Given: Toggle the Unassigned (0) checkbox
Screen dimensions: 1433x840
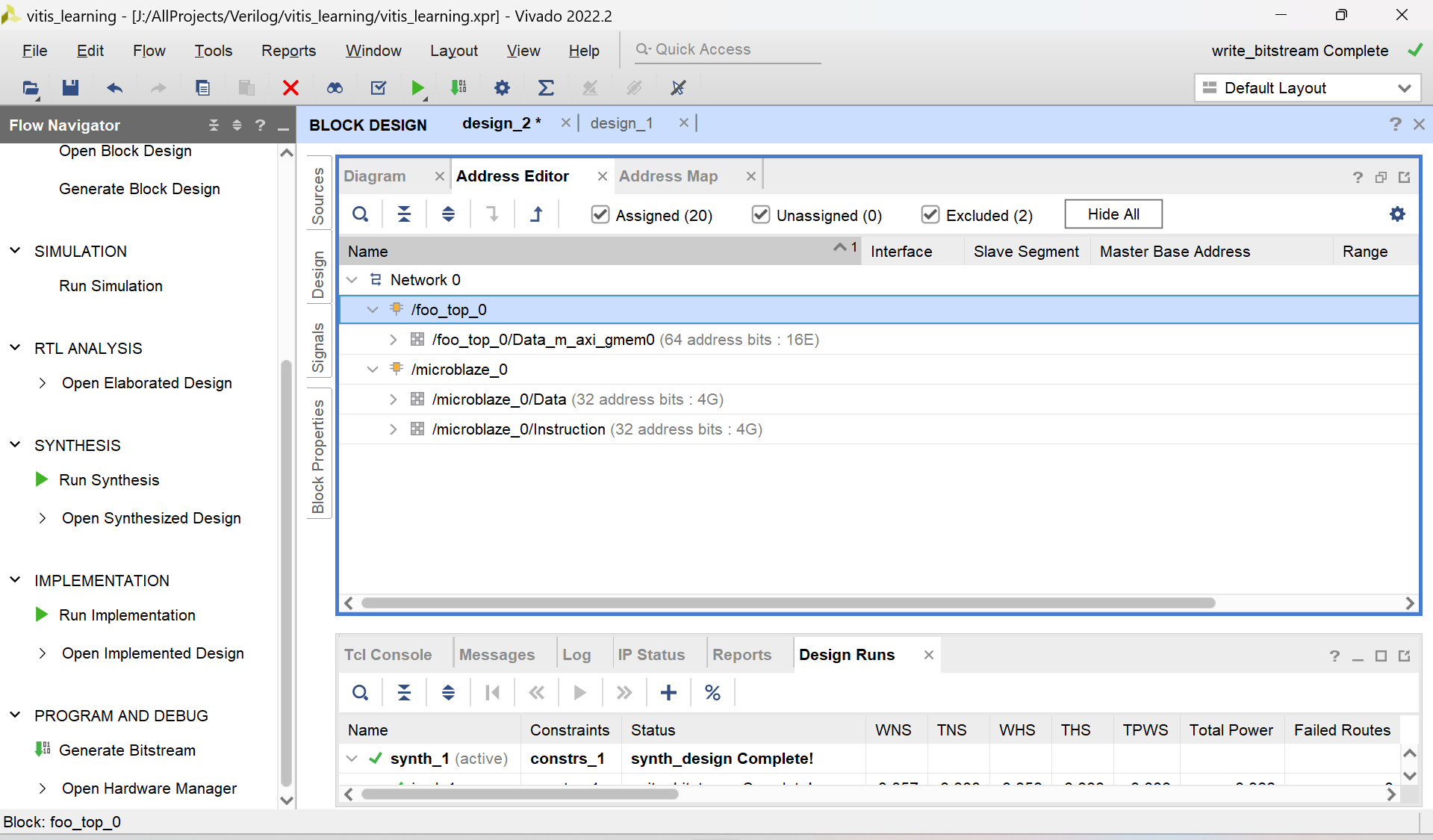Looking at the screenshot, I should tap(760, 215).
